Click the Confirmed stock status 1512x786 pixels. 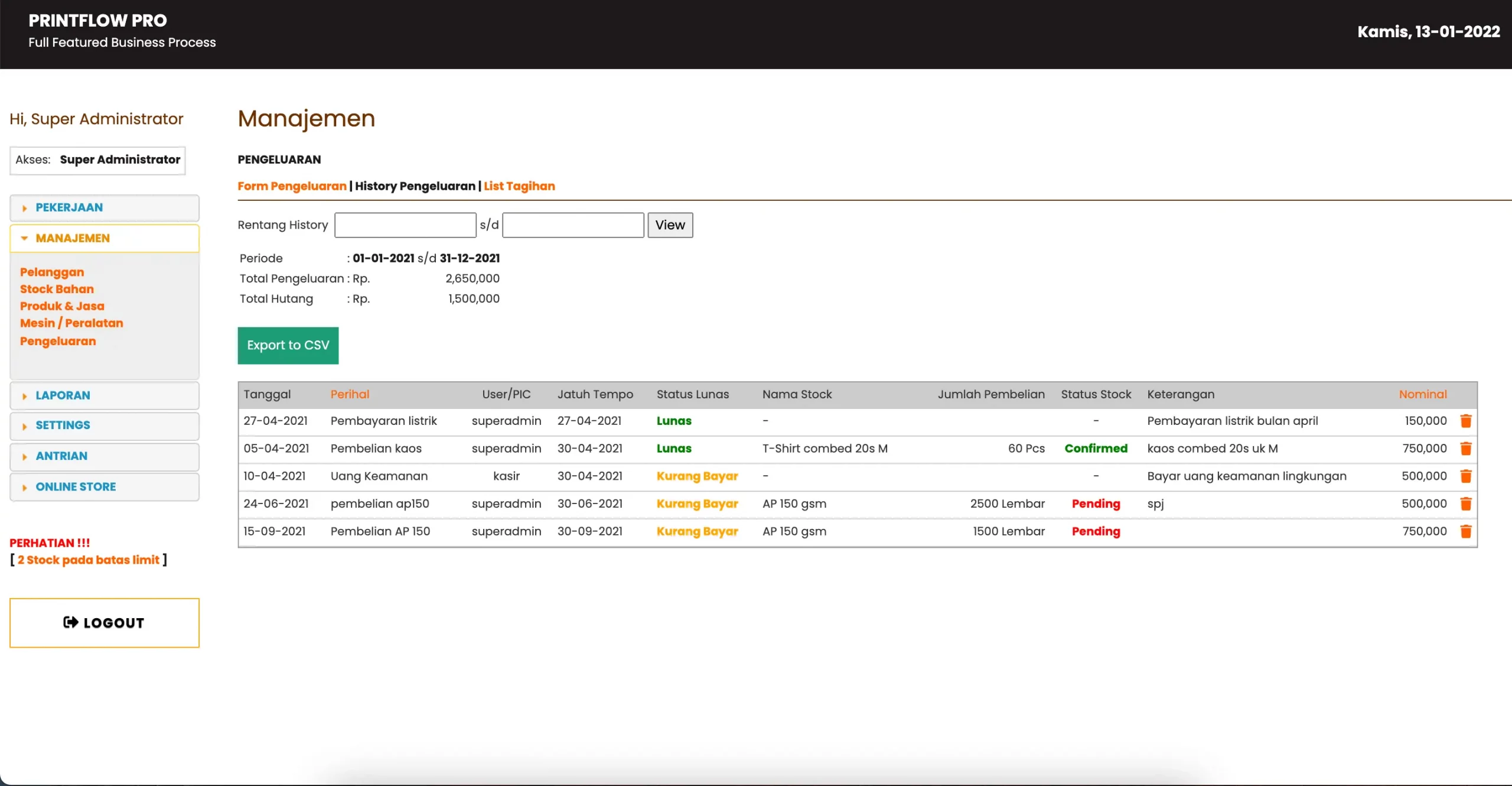(1096, 449)
